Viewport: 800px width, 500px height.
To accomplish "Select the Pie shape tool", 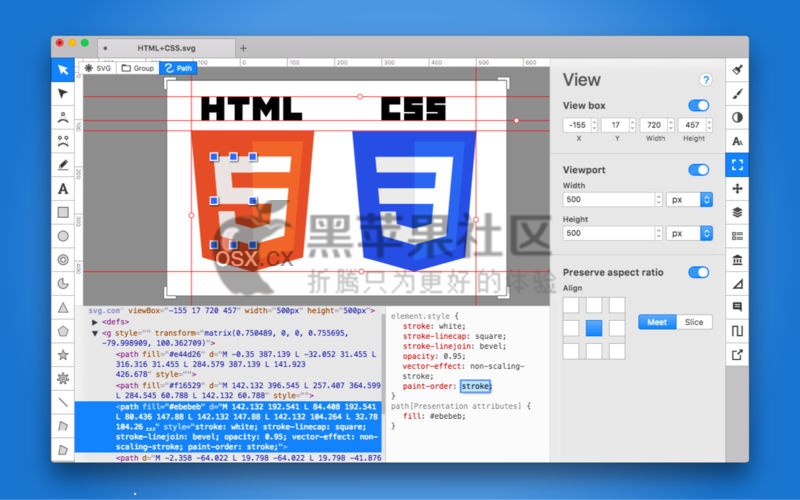I will [x=63, y=284].
